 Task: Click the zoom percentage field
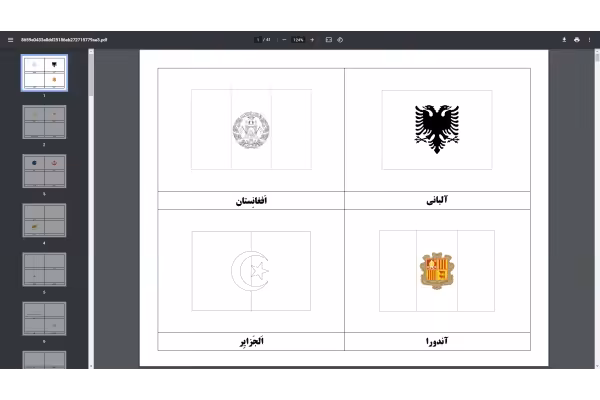[298, 40]
